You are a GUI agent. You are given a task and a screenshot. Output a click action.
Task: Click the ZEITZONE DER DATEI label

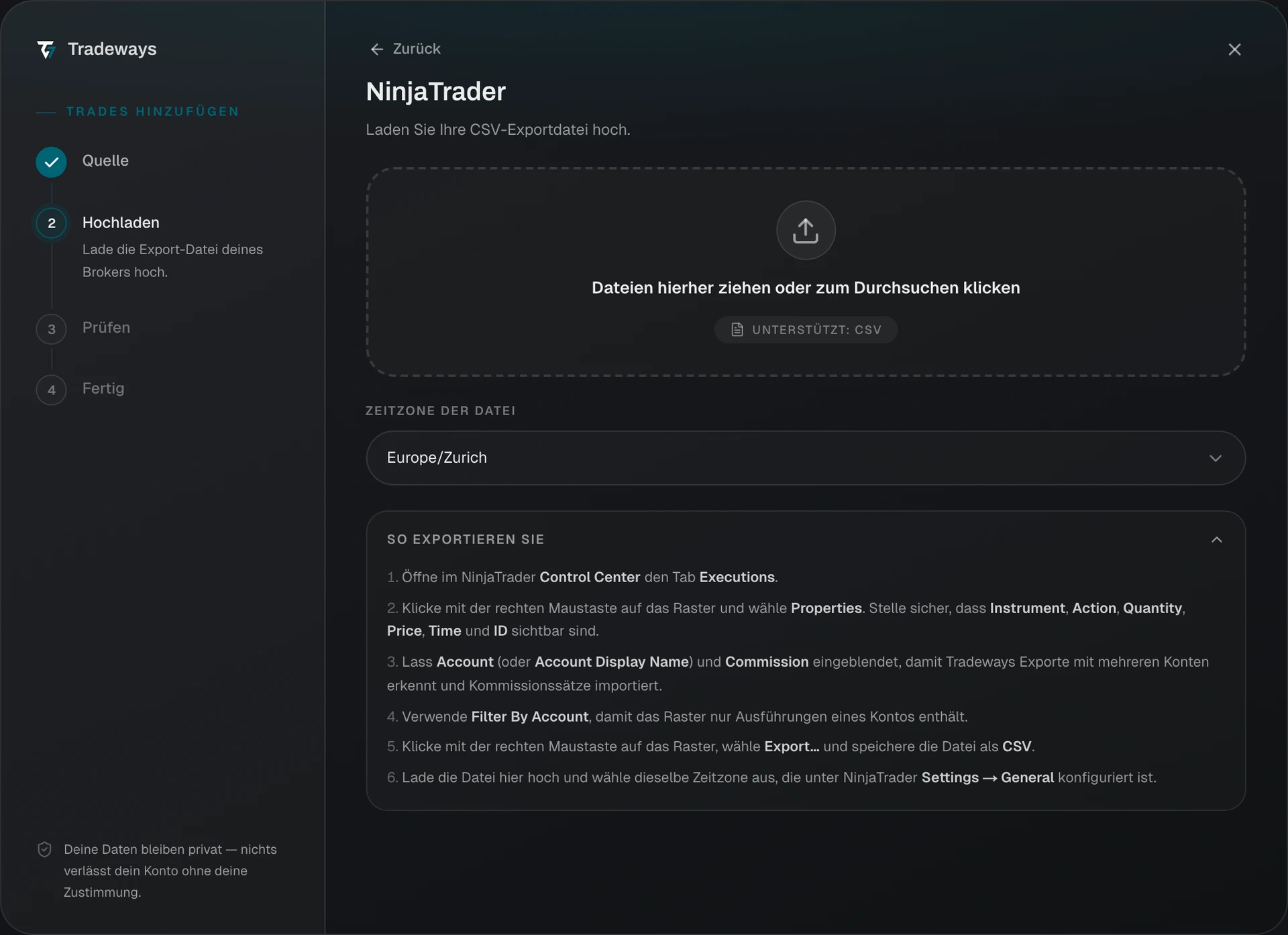[441, 410]
